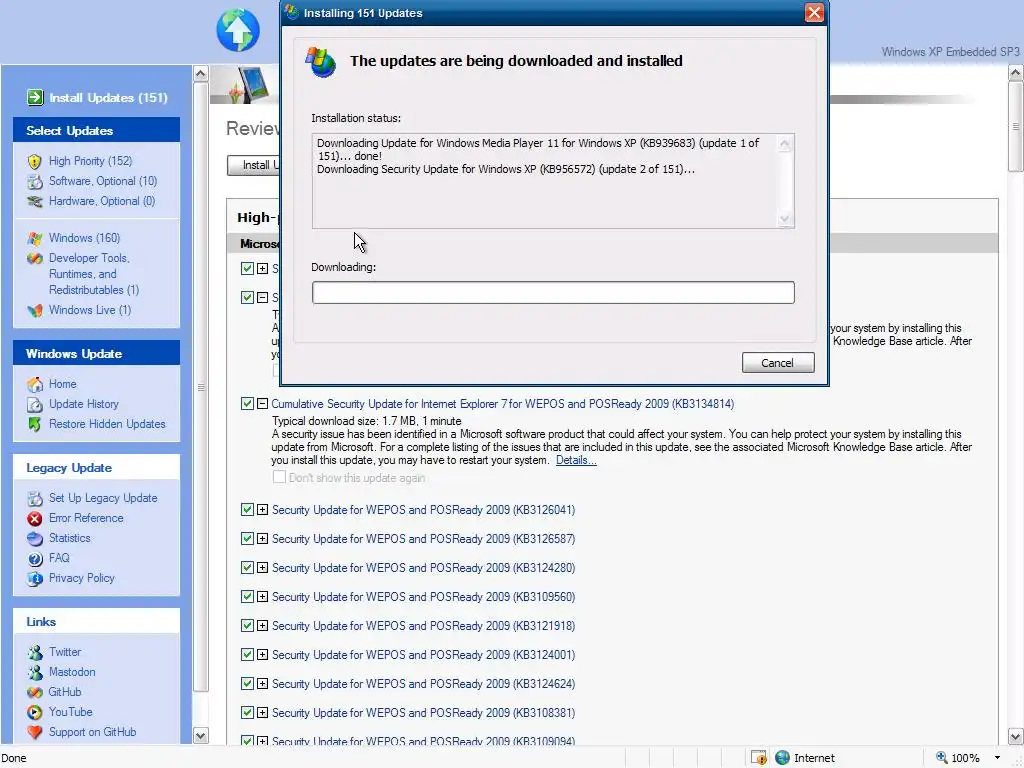Click the Set Up Legacy Update icon

[35, 498]
